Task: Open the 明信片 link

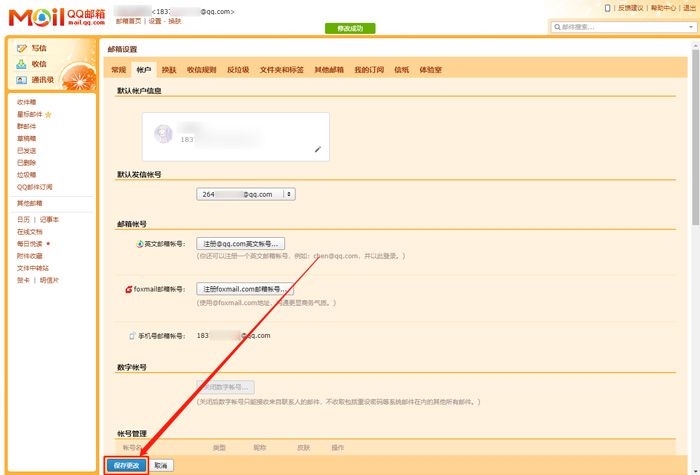Action: [49, 280]
